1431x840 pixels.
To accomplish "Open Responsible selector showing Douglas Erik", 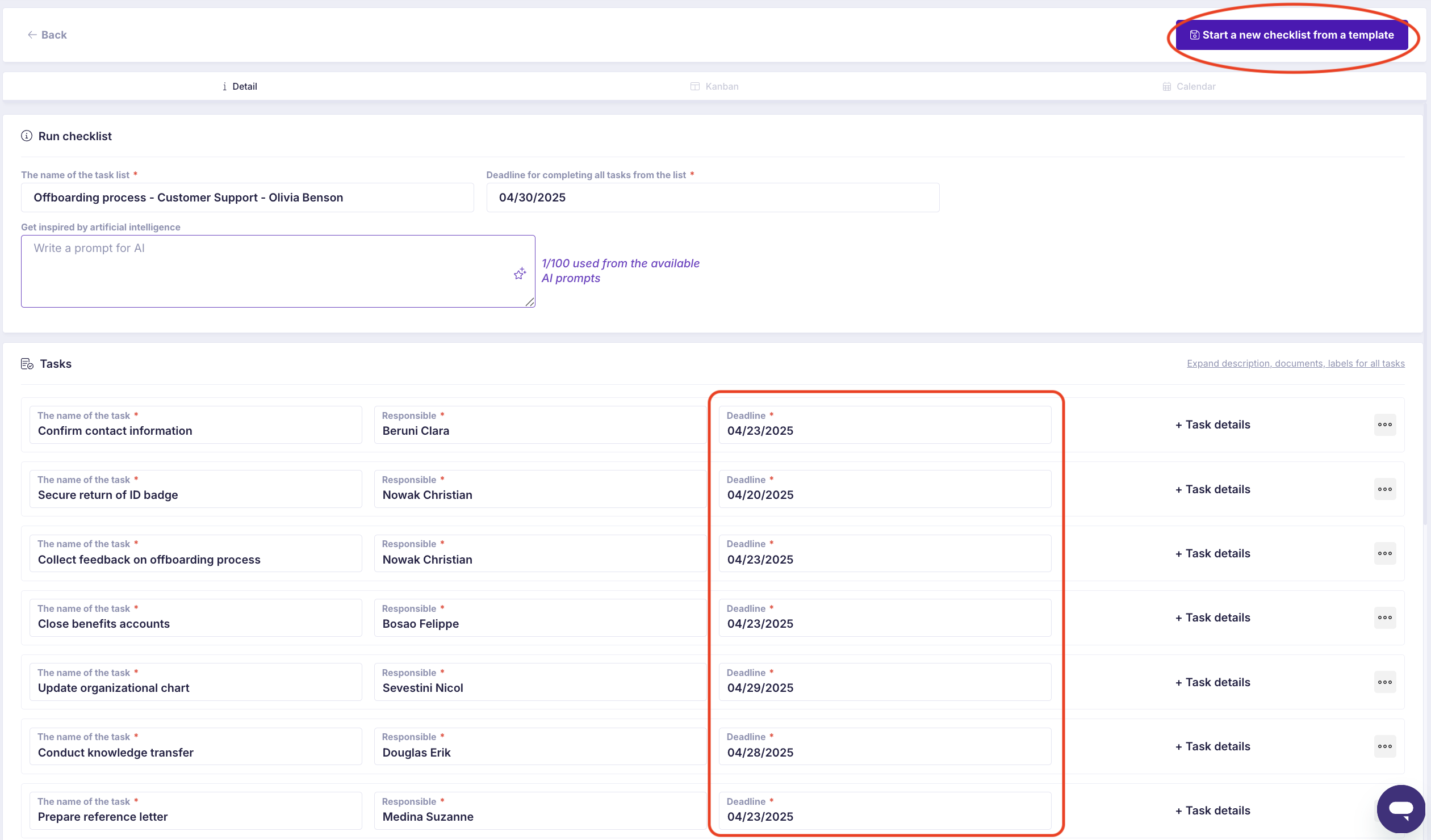I will [540, 746].
